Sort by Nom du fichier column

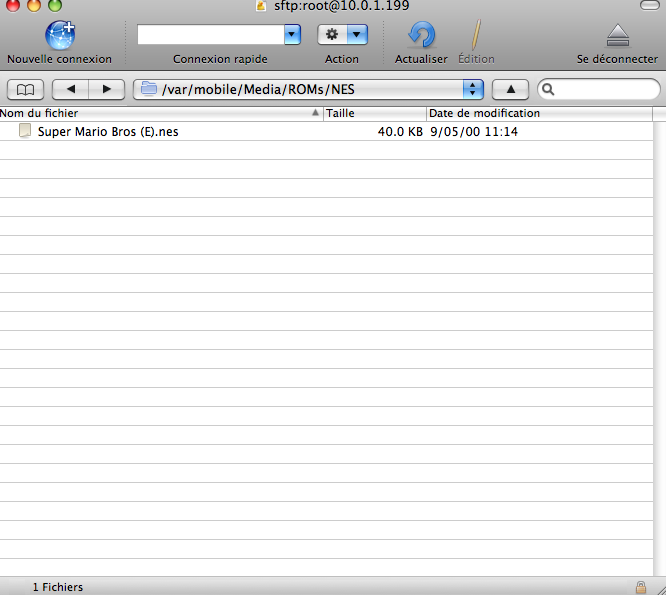point(161,113)
